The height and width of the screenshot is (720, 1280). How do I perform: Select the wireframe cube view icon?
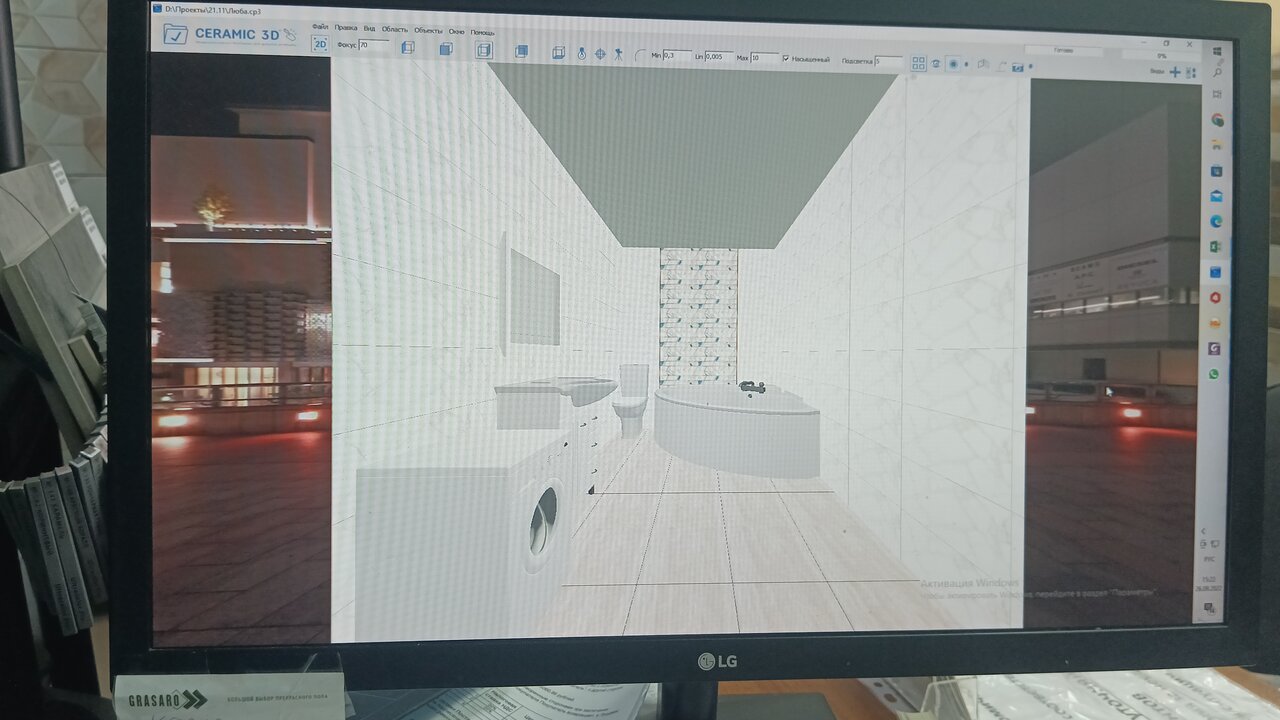(x=408, y=47)
